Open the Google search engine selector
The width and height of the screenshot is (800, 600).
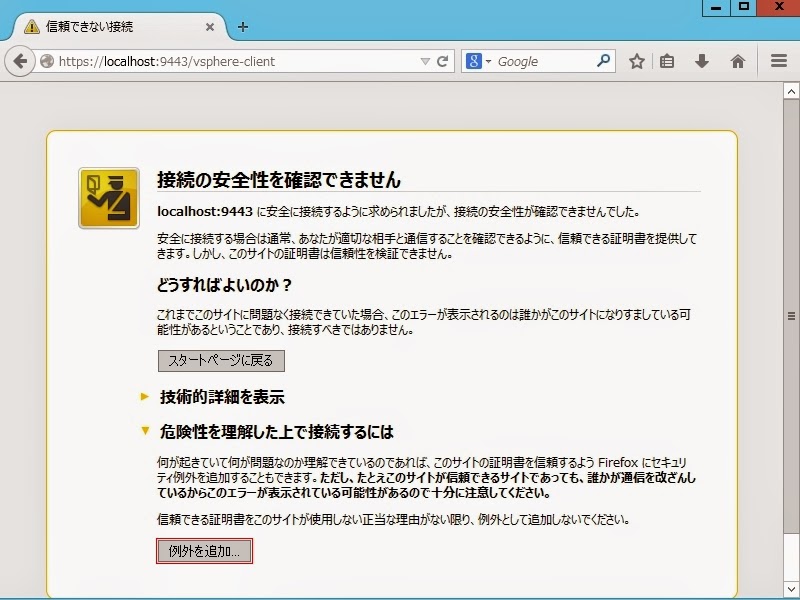[478, 62]
